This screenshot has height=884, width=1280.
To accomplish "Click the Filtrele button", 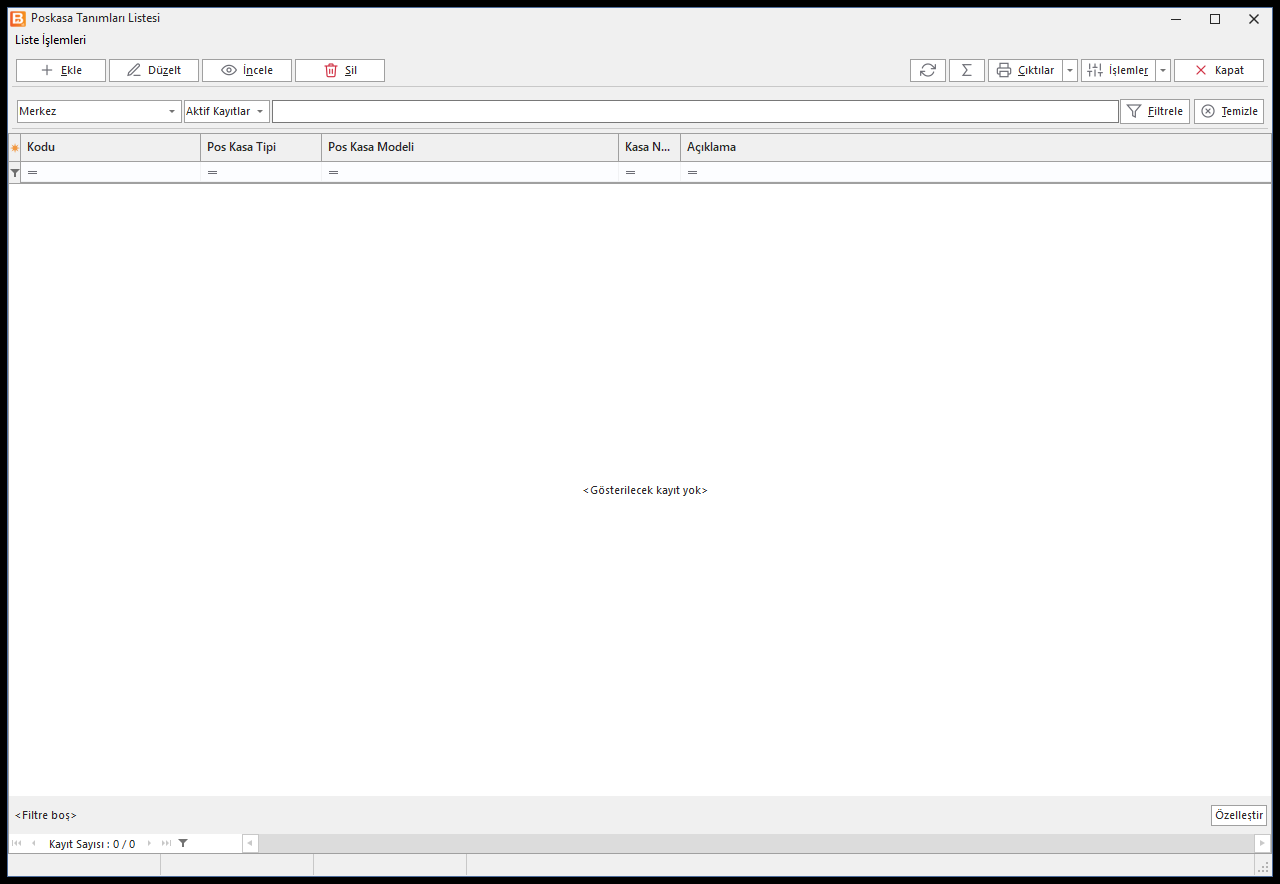I will (x=1155, y=111).
